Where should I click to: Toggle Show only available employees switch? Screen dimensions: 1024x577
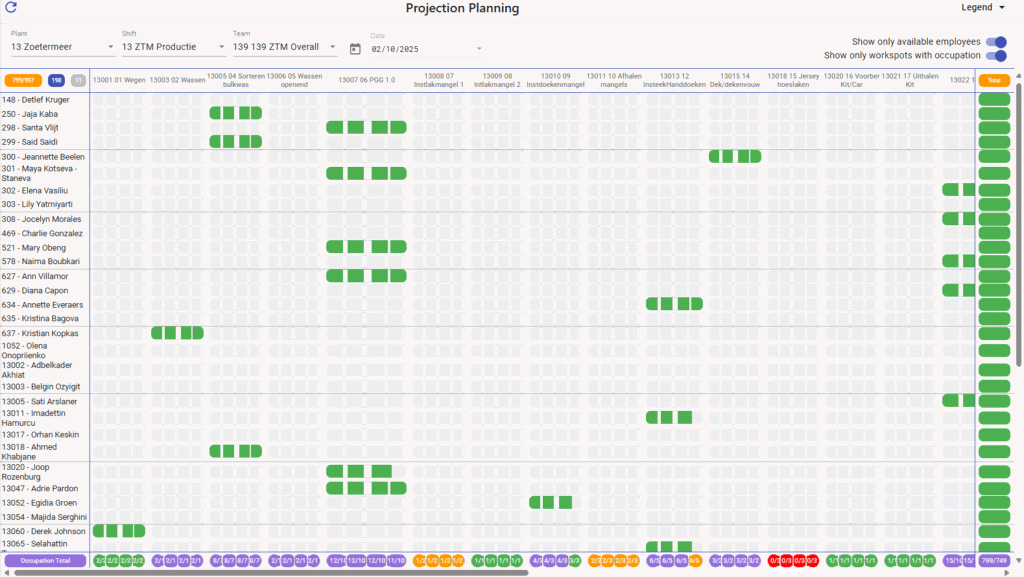(996, 42)
